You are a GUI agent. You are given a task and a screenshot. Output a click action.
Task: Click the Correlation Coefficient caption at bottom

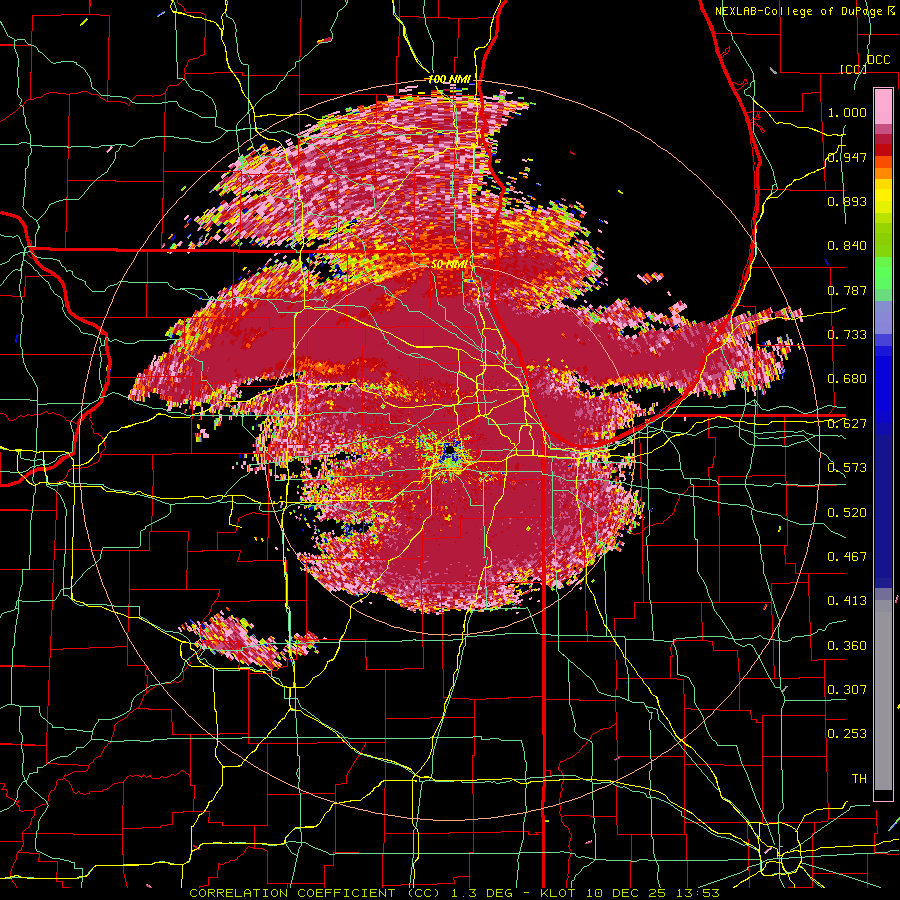(x=454, y=893)
